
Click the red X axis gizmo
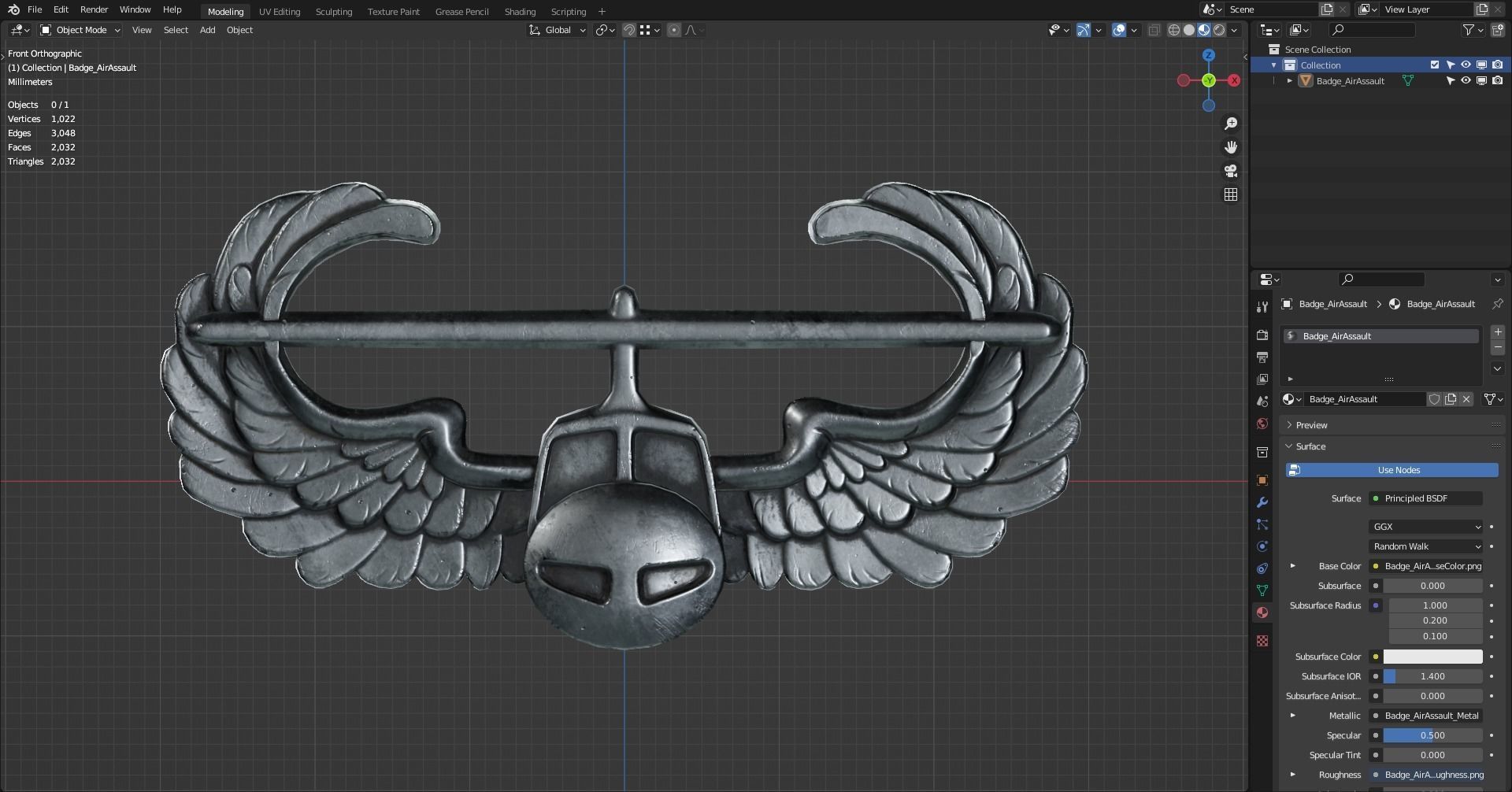[1234, 80]
